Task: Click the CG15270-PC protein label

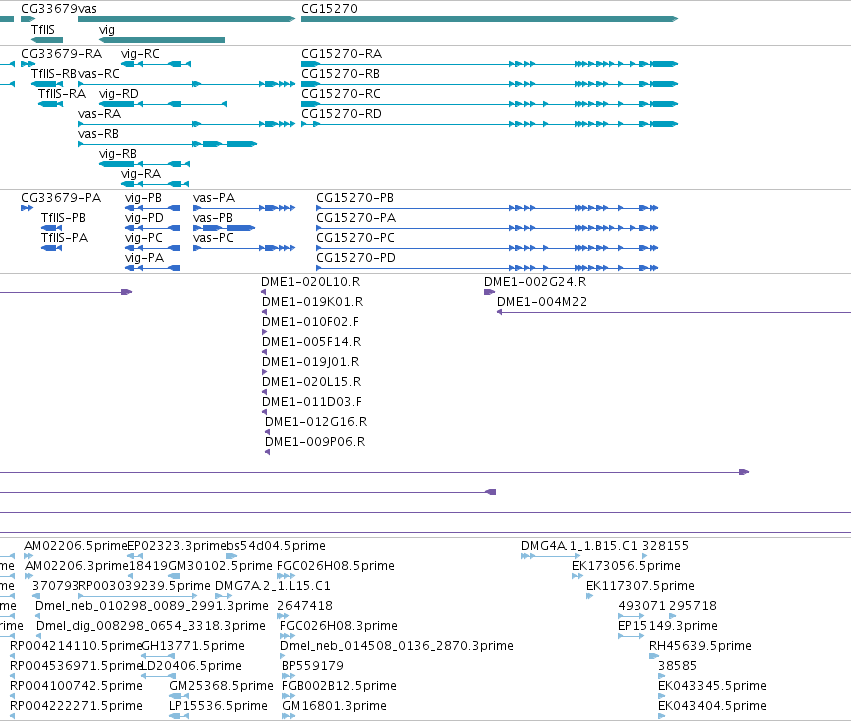Action: point(355,238)
